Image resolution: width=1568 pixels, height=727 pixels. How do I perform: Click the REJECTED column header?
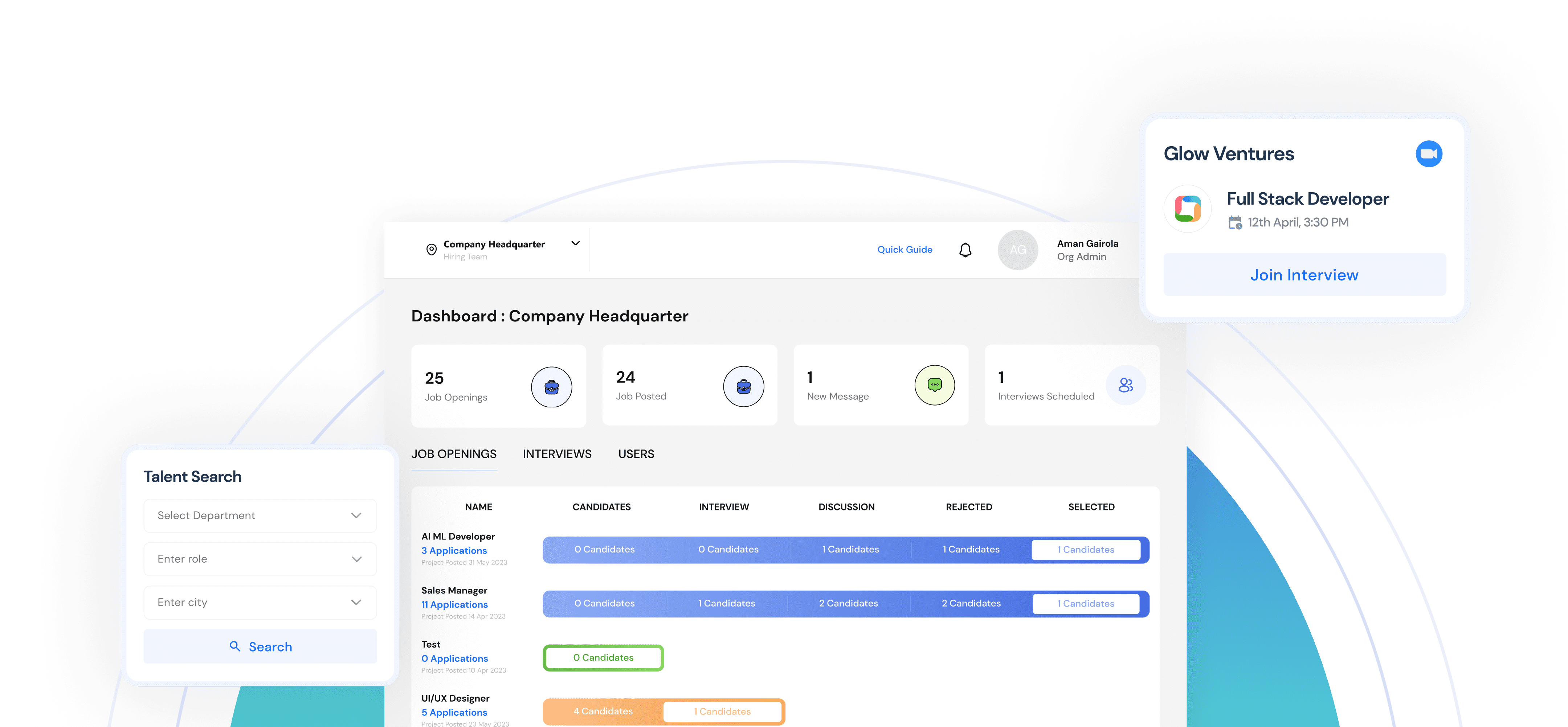click(969, 507)
